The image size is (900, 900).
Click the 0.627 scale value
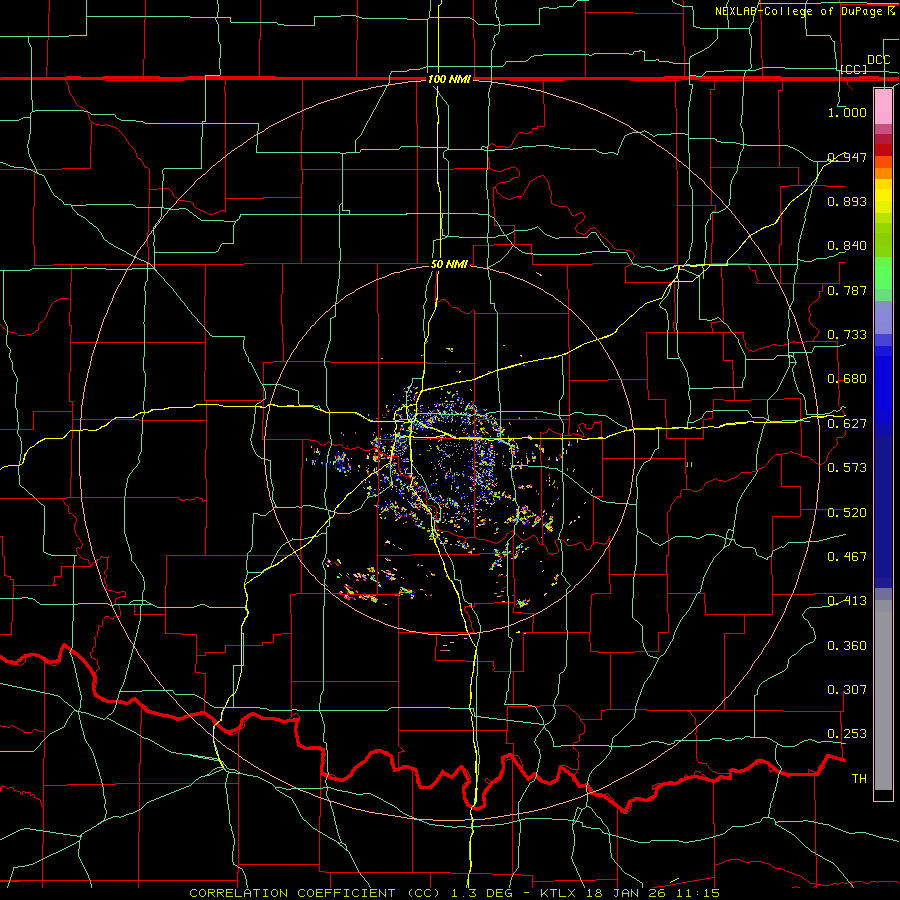(x=847, y=424)
